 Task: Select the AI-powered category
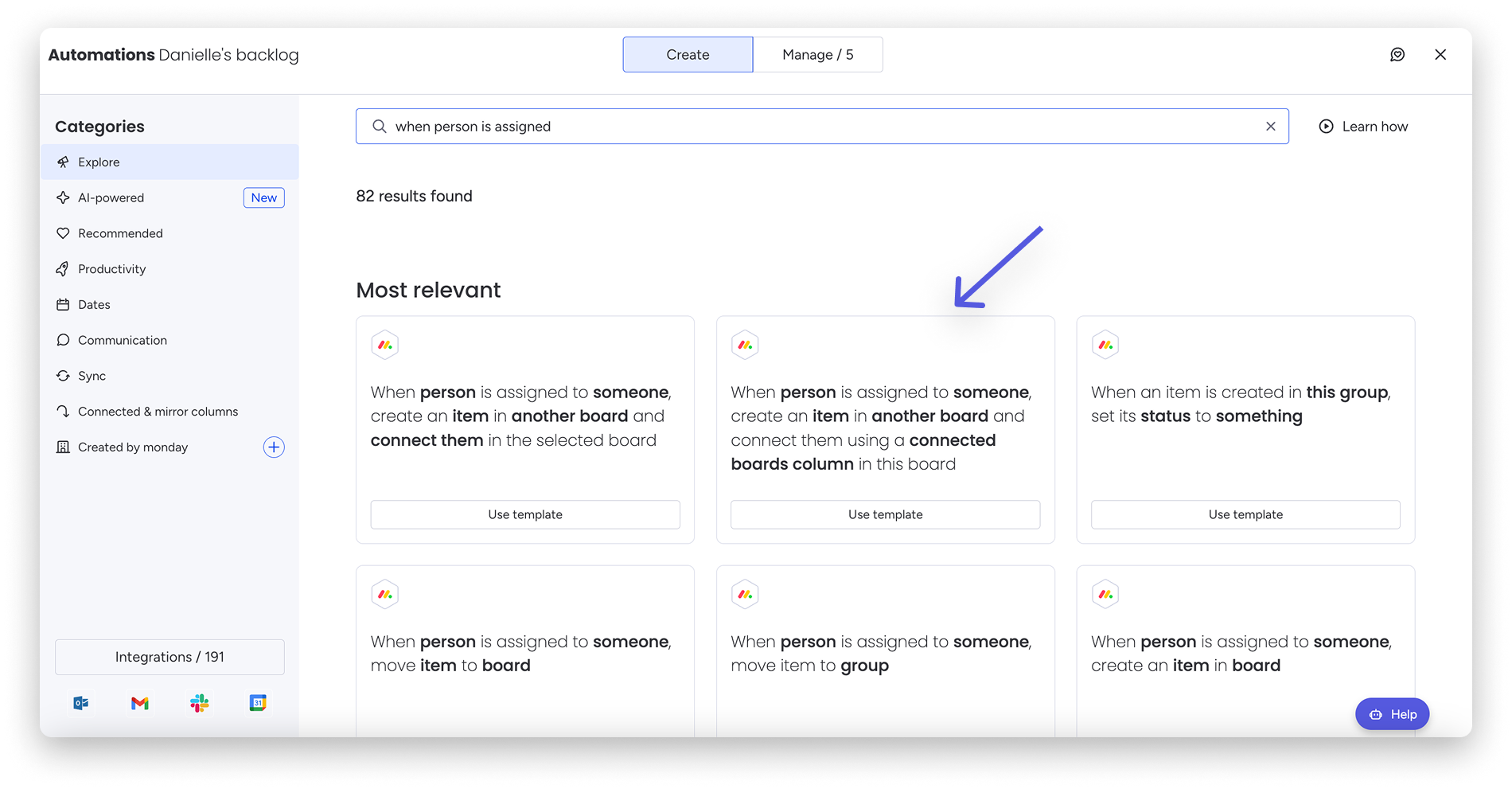(x=170, y=197)
